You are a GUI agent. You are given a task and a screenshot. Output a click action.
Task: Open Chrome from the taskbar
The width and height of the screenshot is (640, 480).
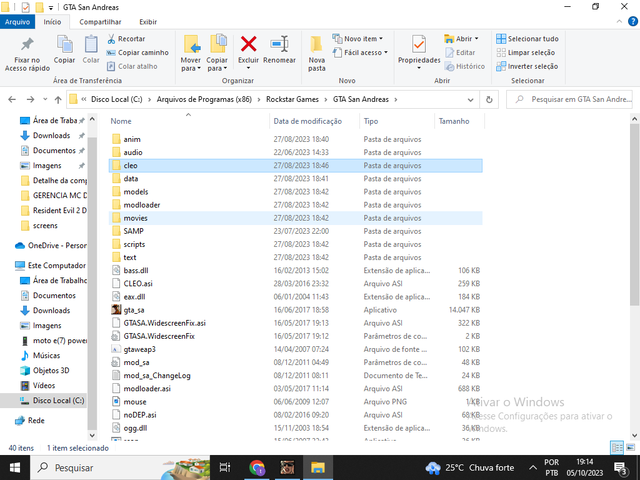coord(257,468)
